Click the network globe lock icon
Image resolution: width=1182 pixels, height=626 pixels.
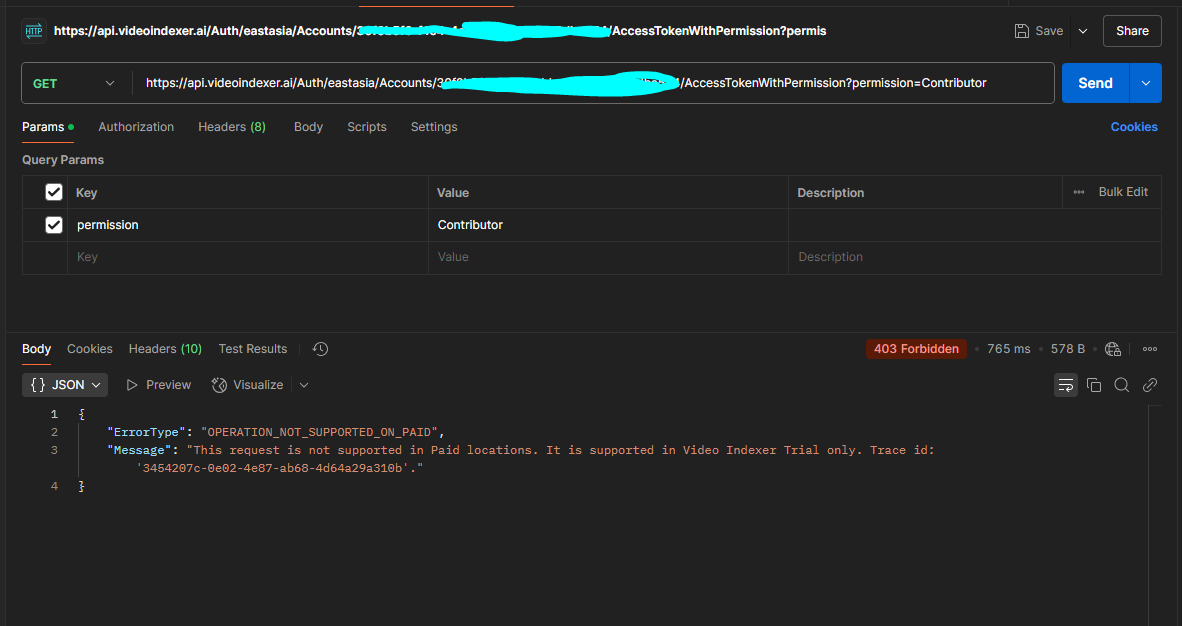tap(1113, 348)
